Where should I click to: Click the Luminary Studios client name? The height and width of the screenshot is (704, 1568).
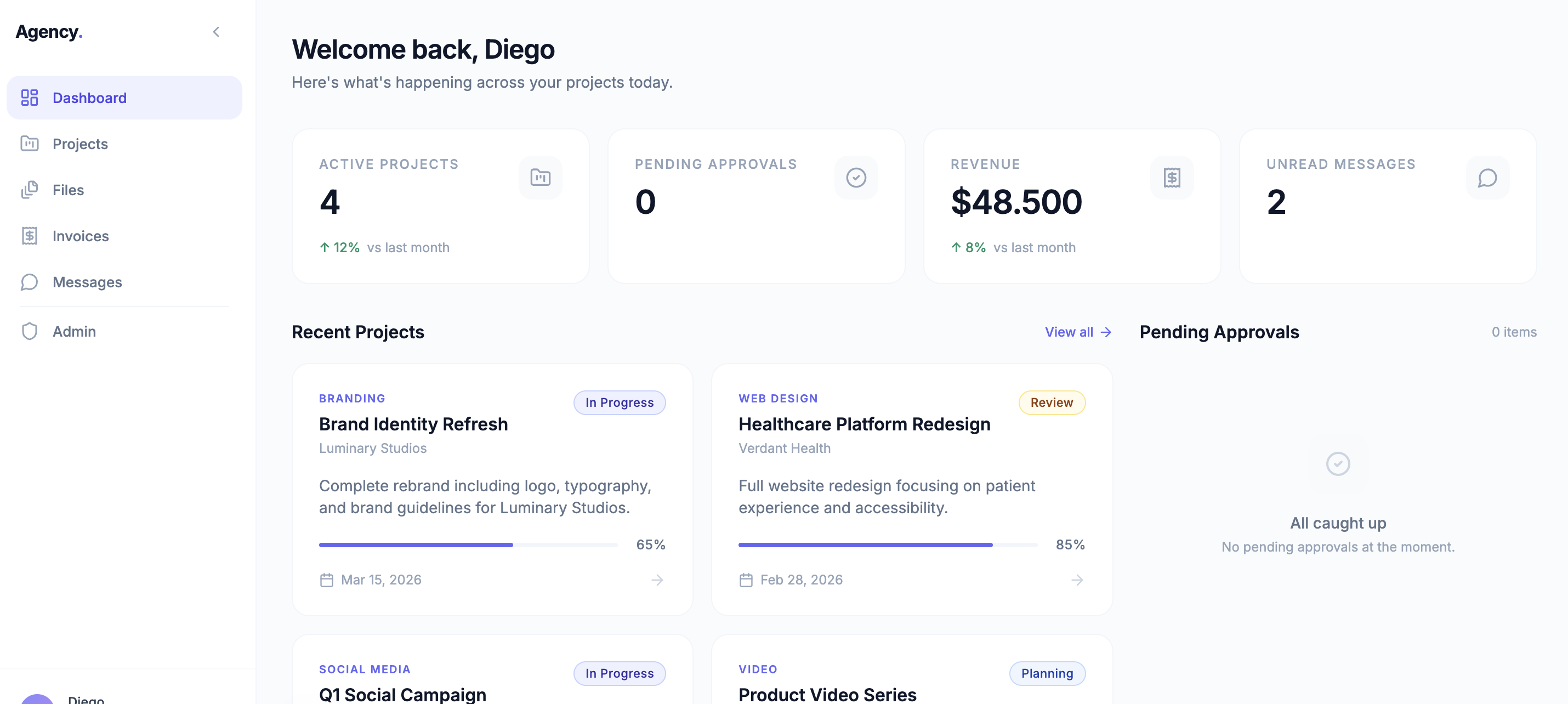[x=372, y=448]
